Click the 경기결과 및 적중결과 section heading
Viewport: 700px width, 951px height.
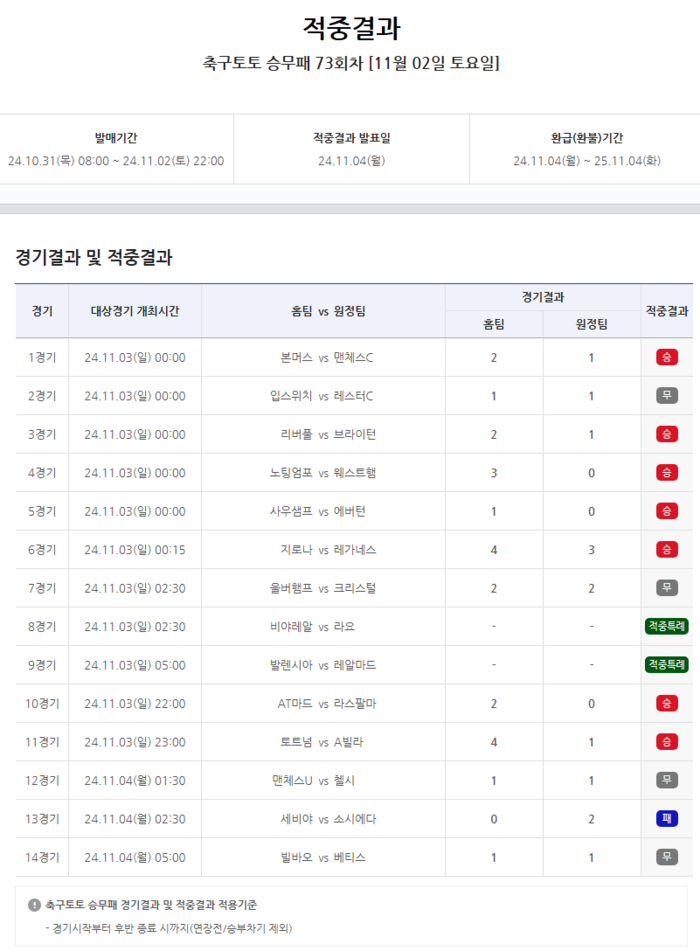coord(94,258)
